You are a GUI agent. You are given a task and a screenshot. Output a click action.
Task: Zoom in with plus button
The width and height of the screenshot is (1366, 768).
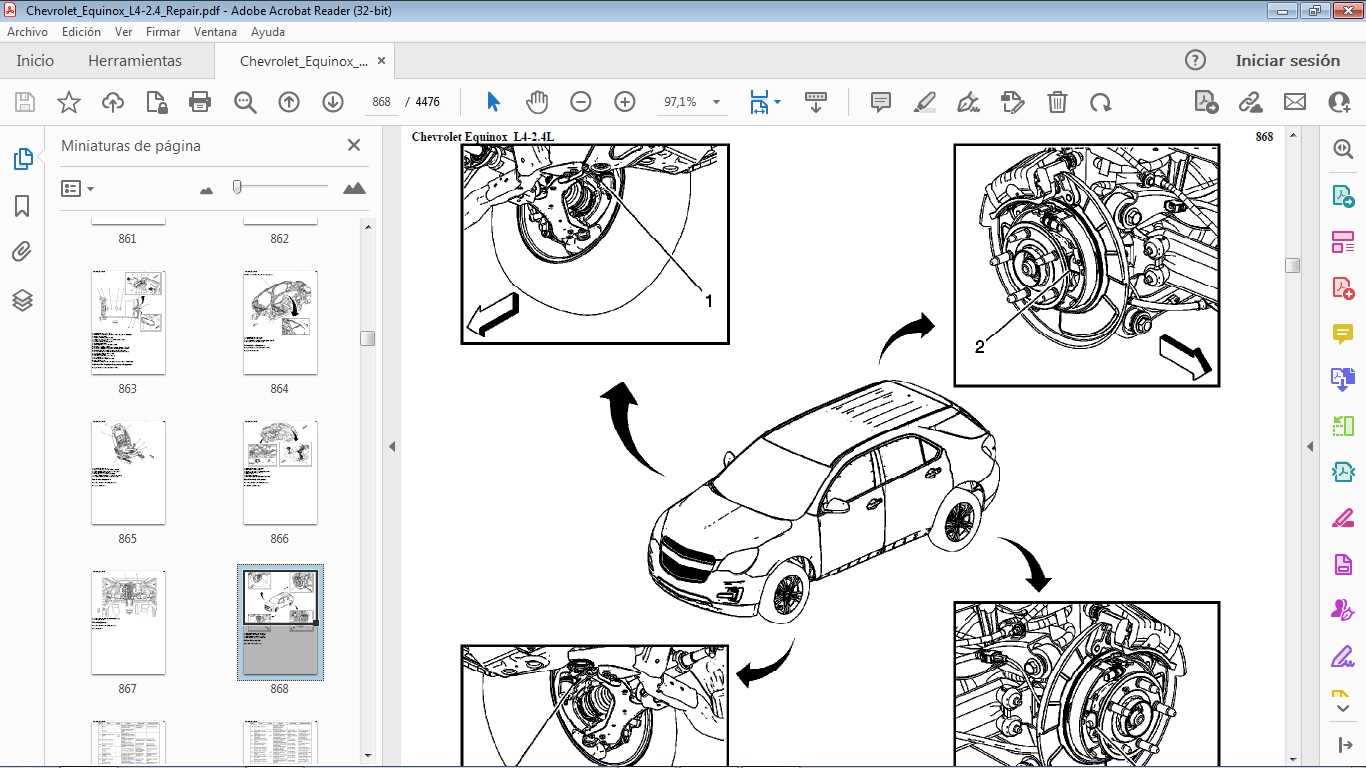625,102
